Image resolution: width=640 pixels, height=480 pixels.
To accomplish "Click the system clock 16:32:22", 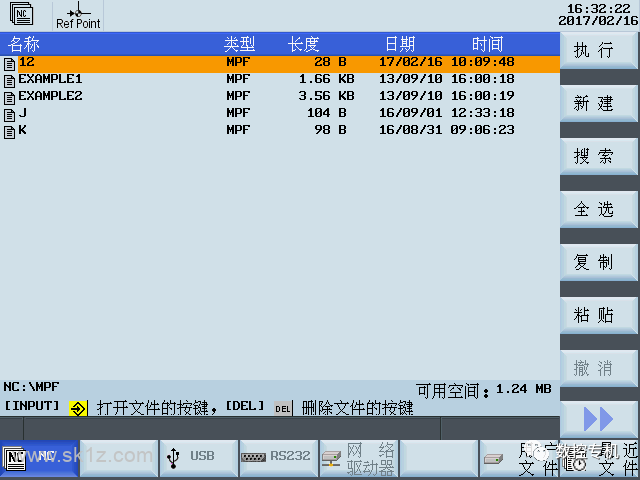I will pos(599,9).
